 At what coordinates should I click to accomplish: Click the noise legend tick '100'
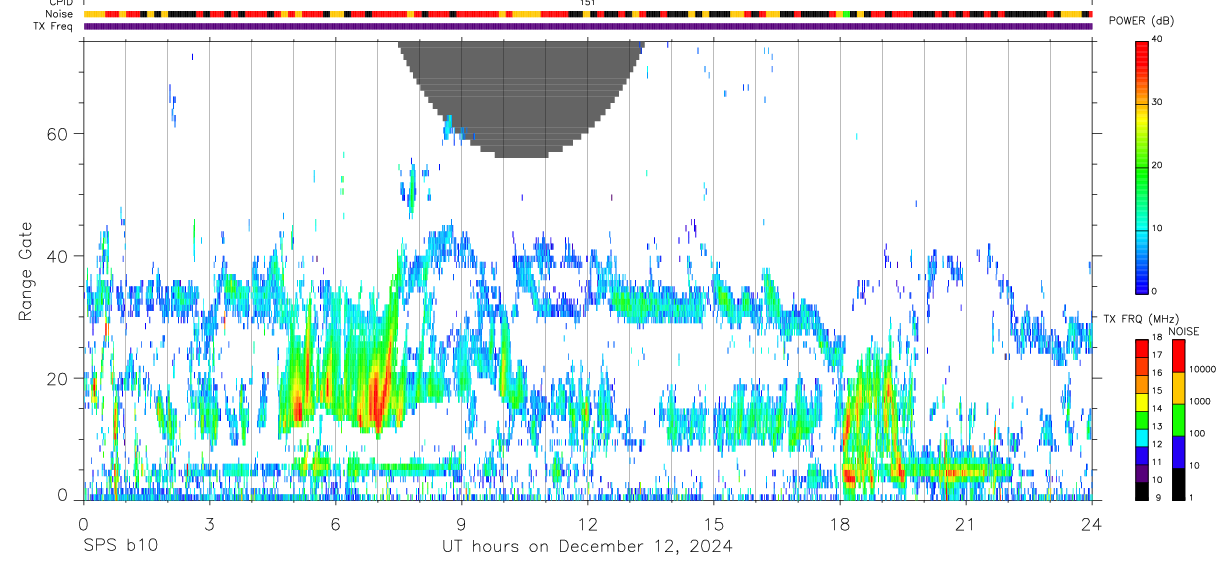tap(1198, 434)
